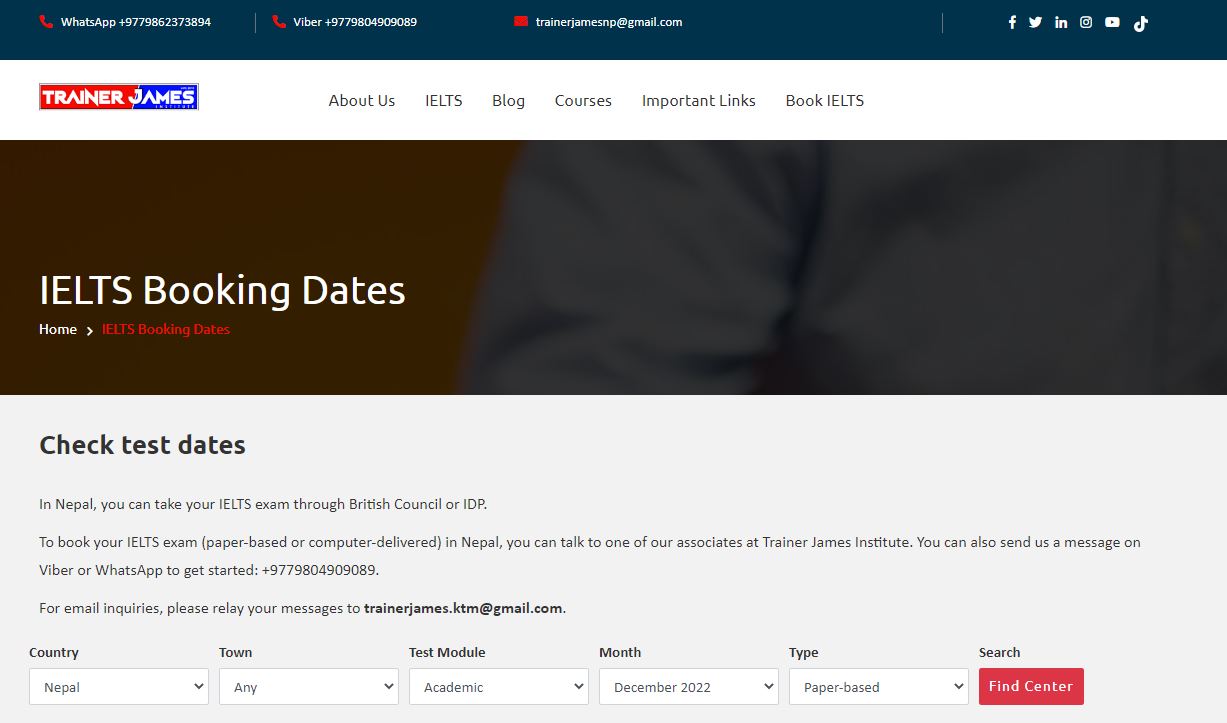Image resolution: width=1227 pixels, height=723 pixels.
Task: Select Book IELTS in navigation
Action: 824,101
